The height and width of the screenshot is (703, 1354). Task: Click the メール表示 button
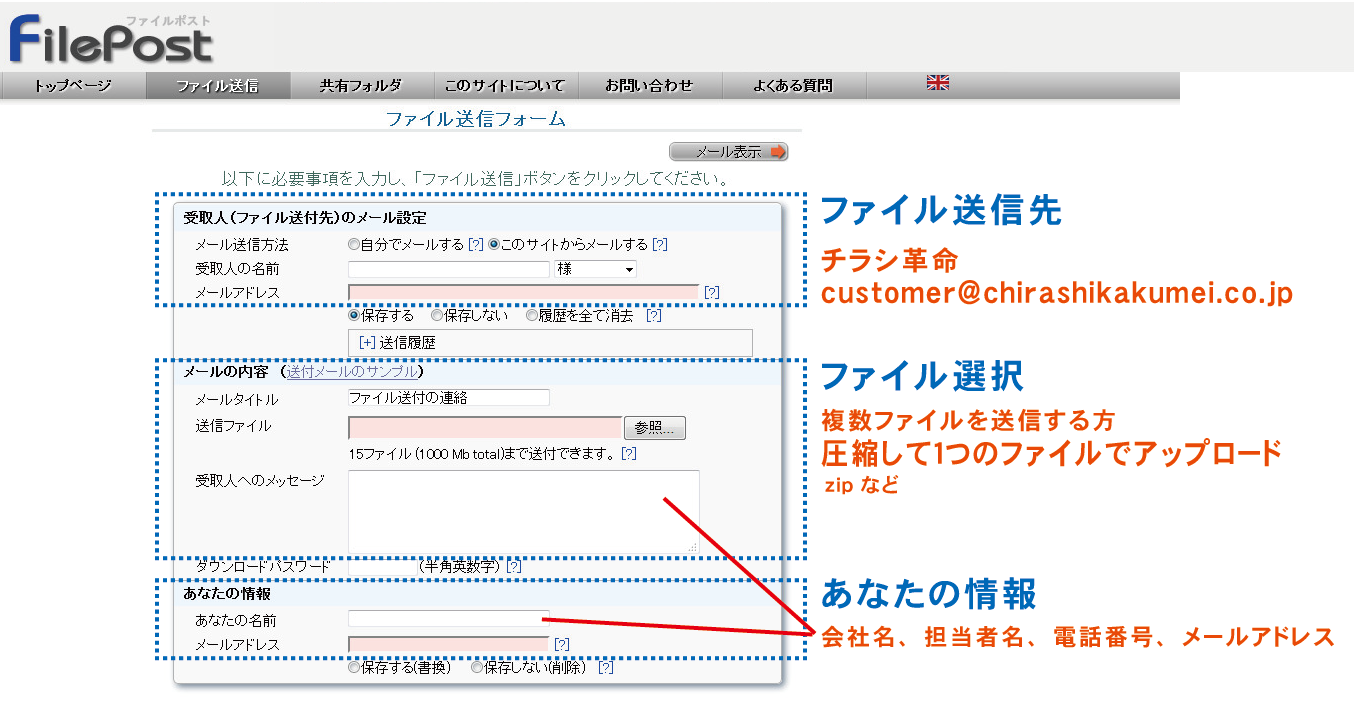tap(729, 152)
